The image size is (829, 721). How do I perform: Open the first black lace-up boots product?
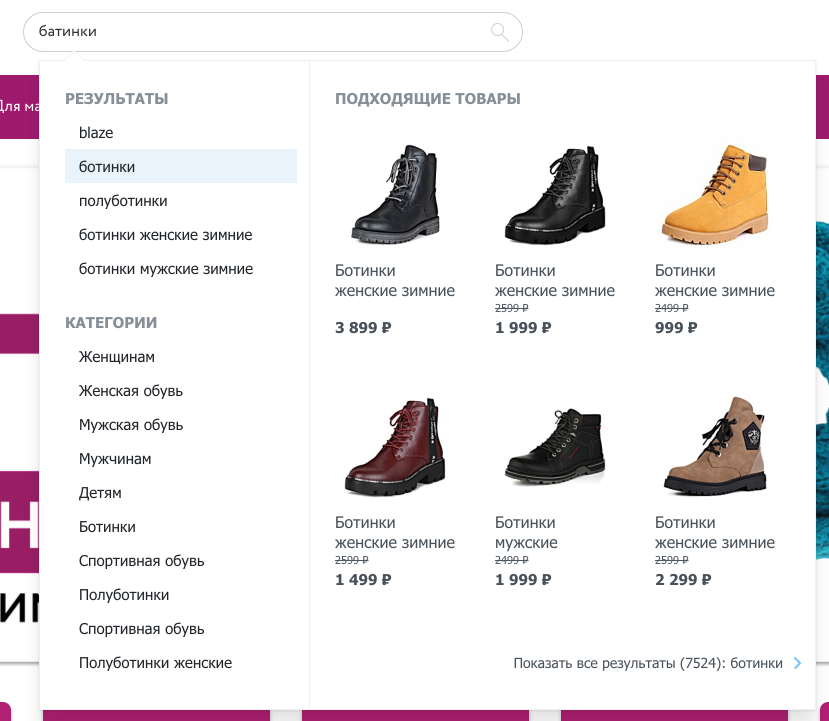pyautogui.click(x=396, y=196)
